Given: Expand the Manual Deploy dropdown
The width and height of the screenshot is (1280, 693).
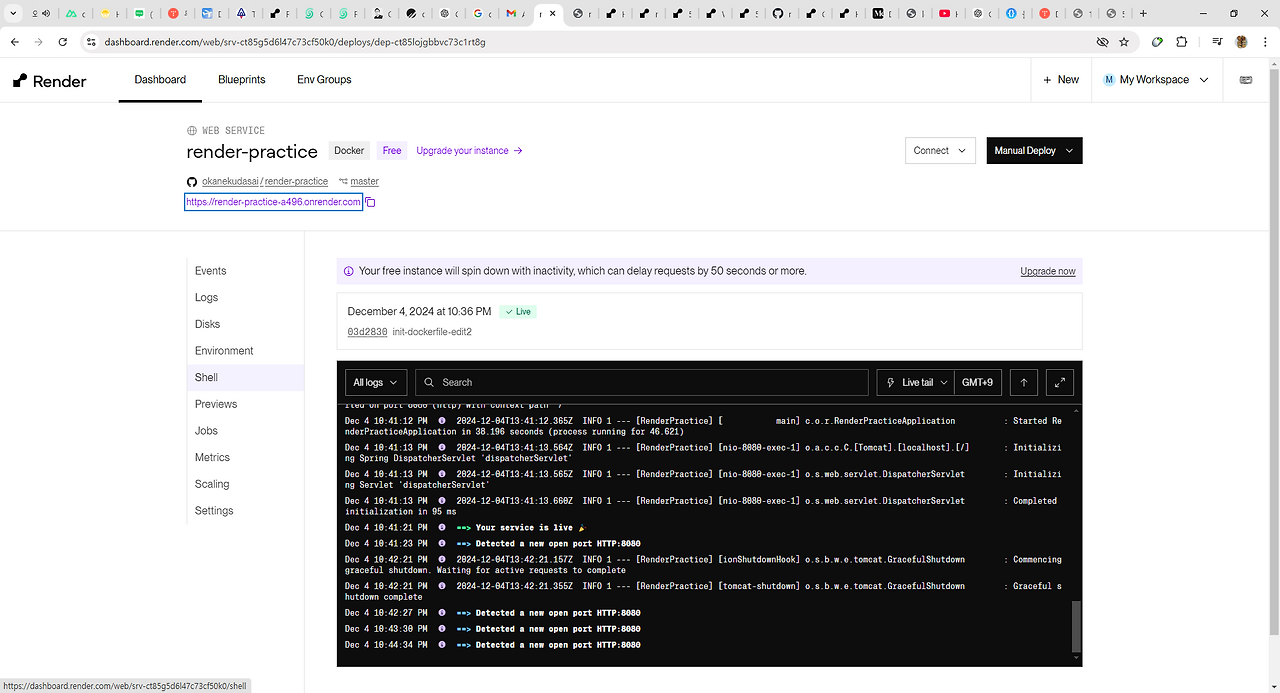Looking at the screenshot, I should point(1034,150).
